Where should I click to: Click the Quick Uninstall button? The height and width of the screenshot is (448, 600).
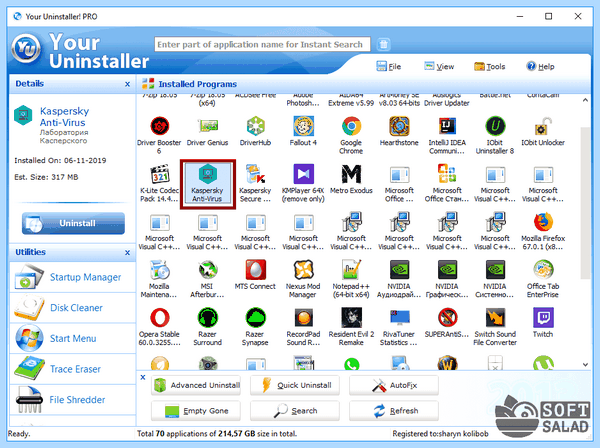coord(295,385)
